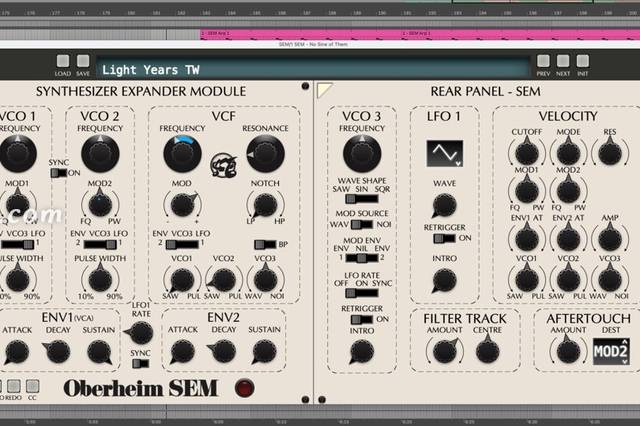Click the LFO1 rate knob
Screen dimensions: 640x426
point(140,333)
